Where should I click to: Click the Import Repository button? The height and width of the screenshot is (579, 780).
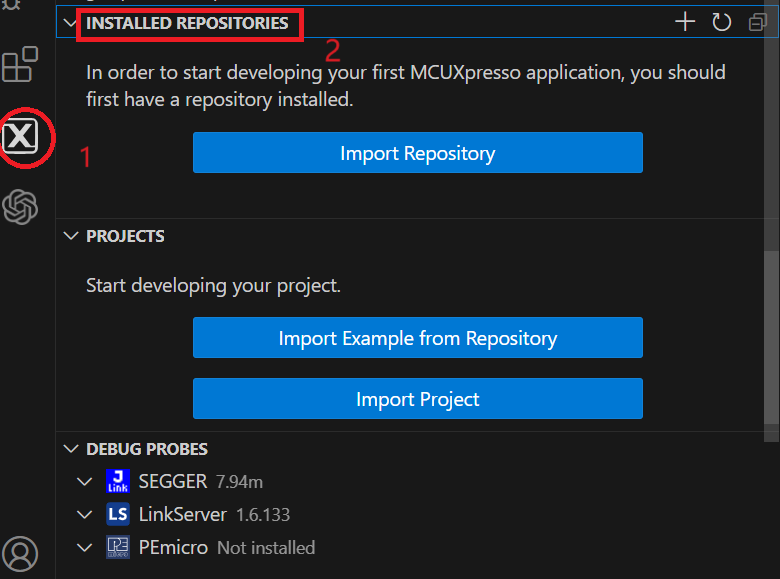[x=417, y=153]
